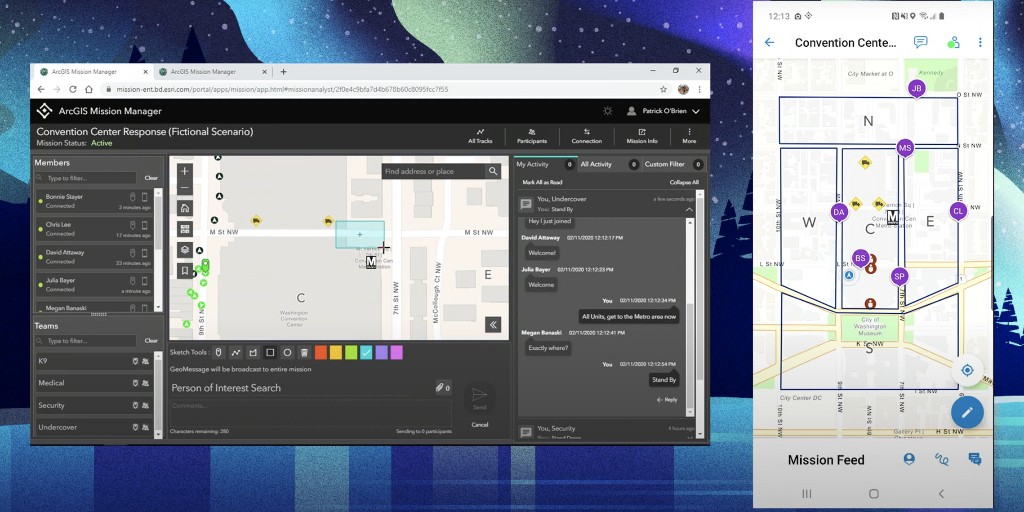Pick the purple sketch color
This screenshot has width=1024, height=512.
[381, 353]
